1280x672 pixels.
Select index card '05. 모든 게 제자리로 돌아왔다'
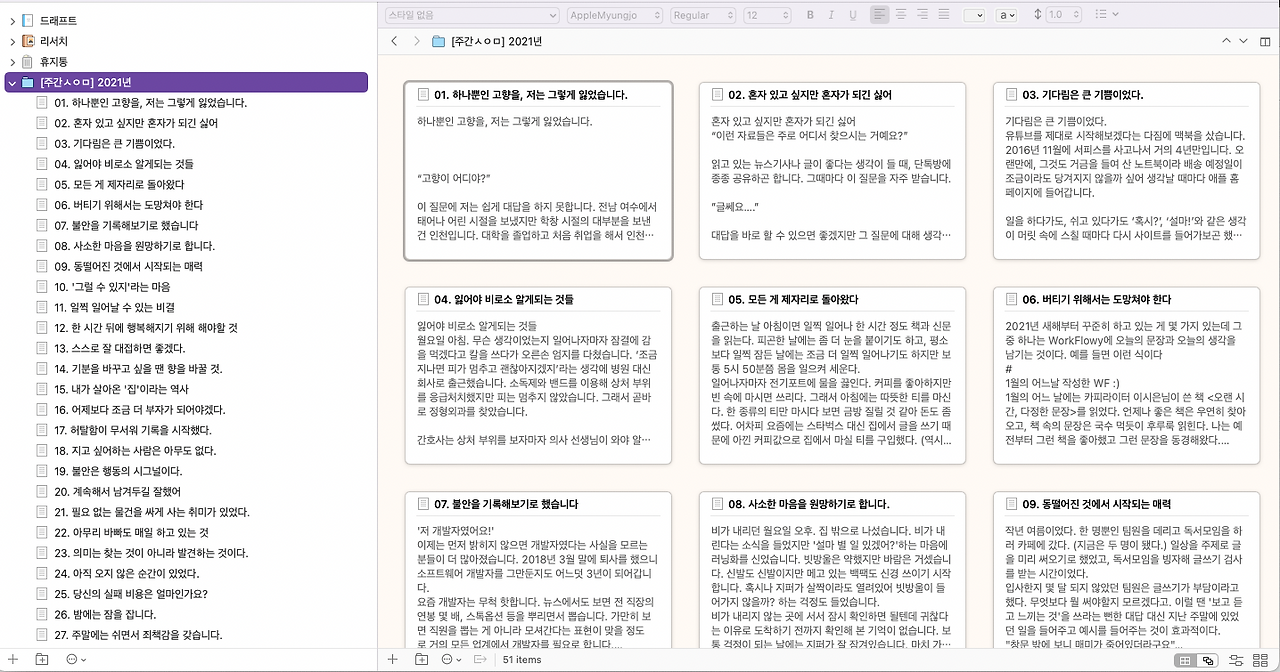pos(833,376)
